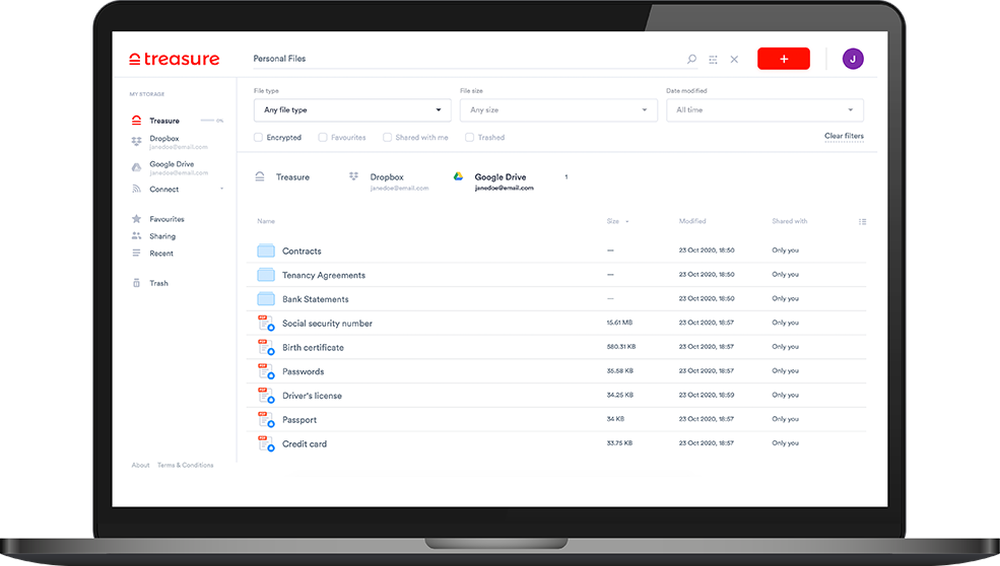Toggle the Shared with me checkbox
Viewport: 1000px width, 566px height.
pos(387,137)
